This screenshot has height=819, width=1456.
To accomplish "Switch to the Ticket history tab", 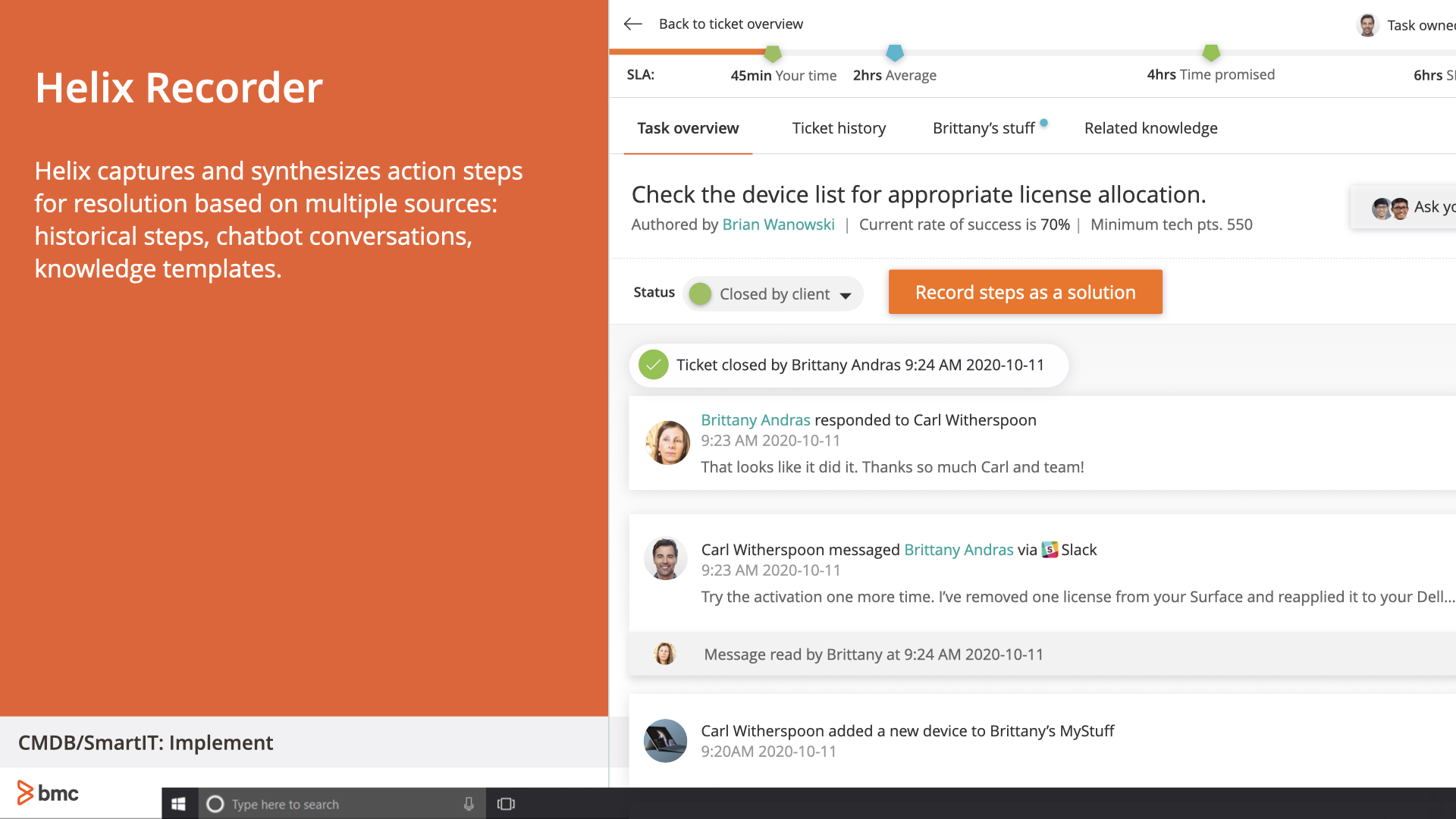I will coord(839,128).
